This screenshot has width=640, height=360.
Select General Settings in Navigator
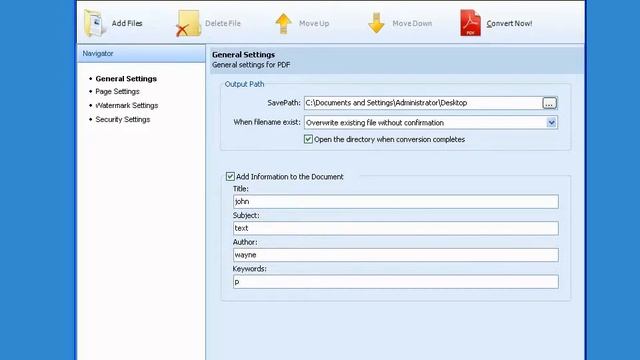pyautogui.click(x=126, y=78)
